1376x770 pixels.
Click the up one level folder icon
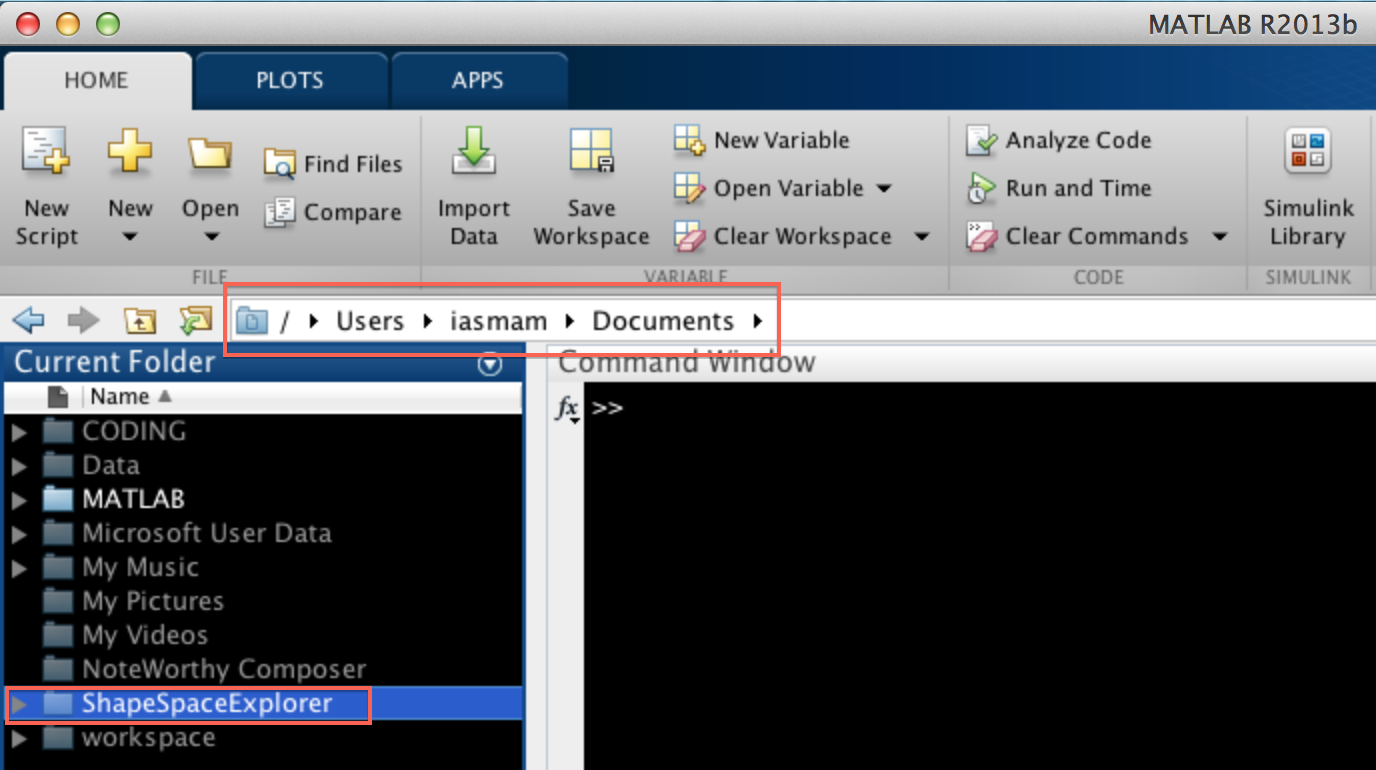point(139,321)
